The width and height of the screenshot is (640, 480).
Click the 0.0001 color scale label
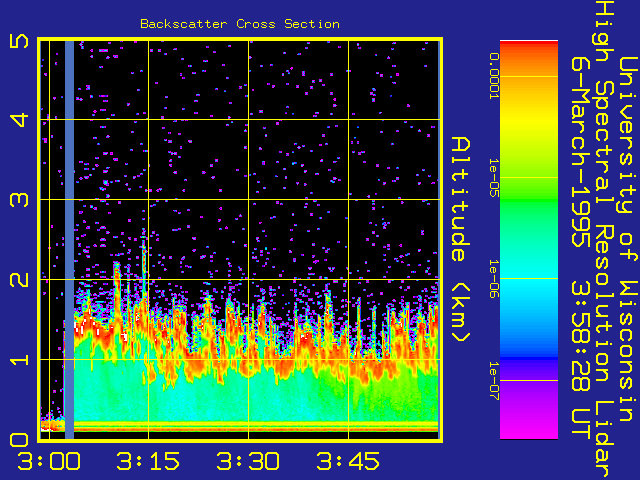pos(494,76)
